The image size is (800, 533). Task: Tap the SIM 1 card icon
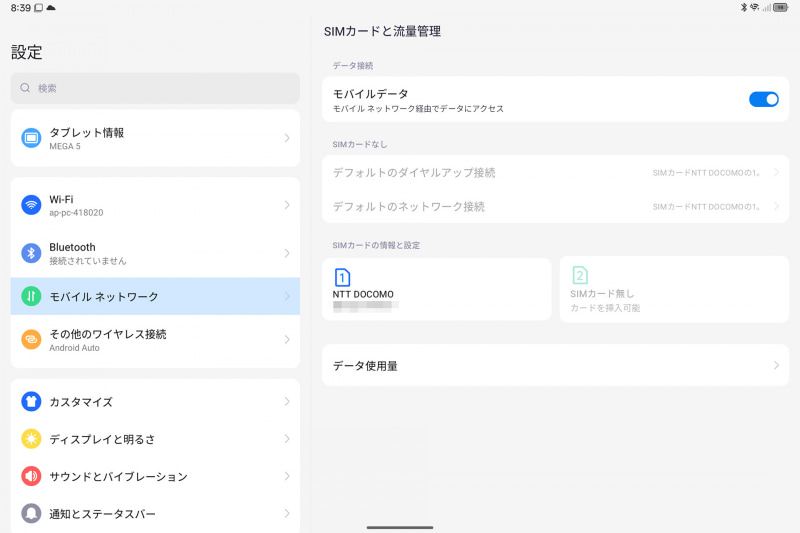click(342, 277)
